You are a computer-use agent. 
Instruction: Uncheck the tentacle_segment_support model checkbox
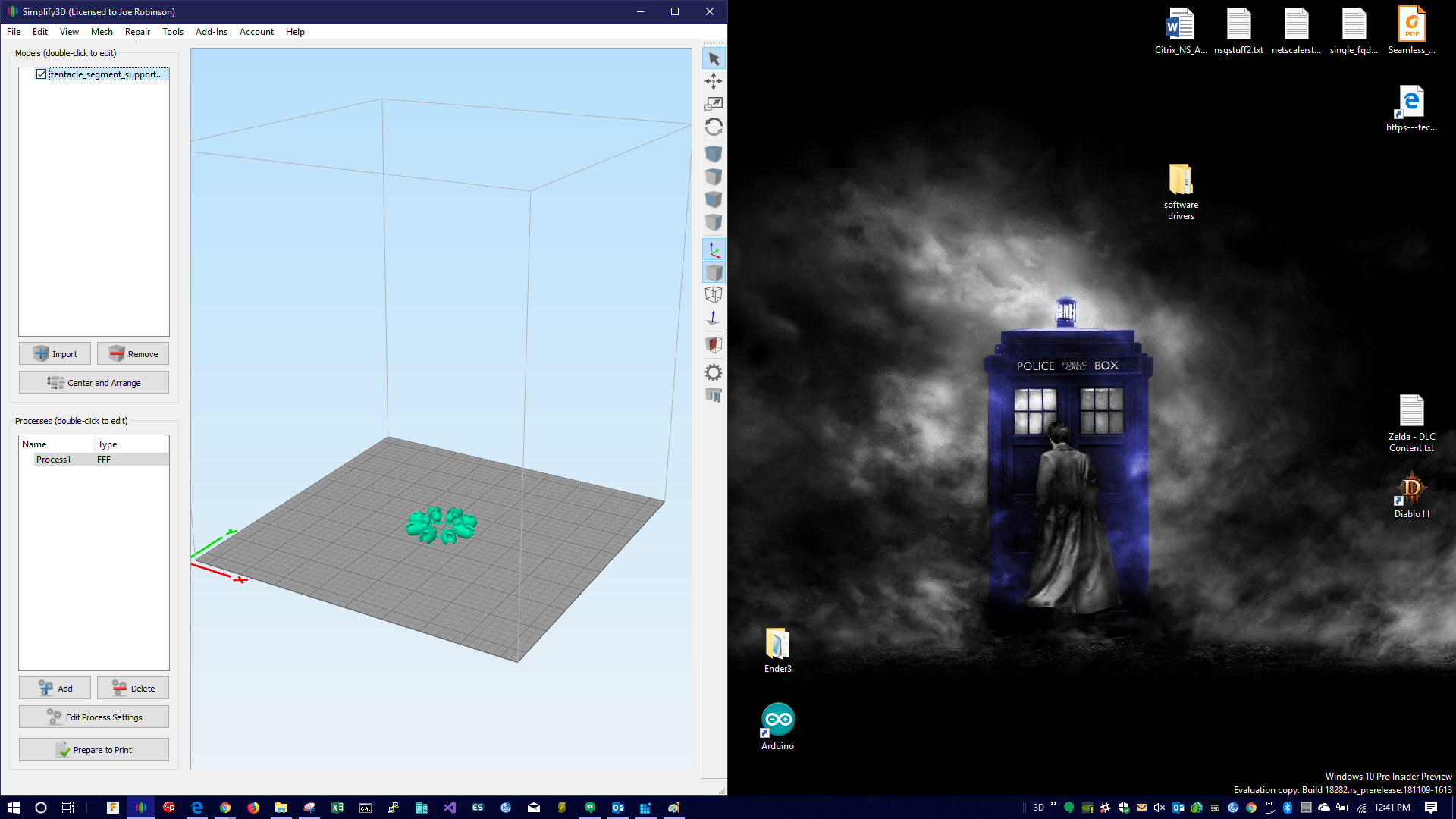[x=41, y=74]
